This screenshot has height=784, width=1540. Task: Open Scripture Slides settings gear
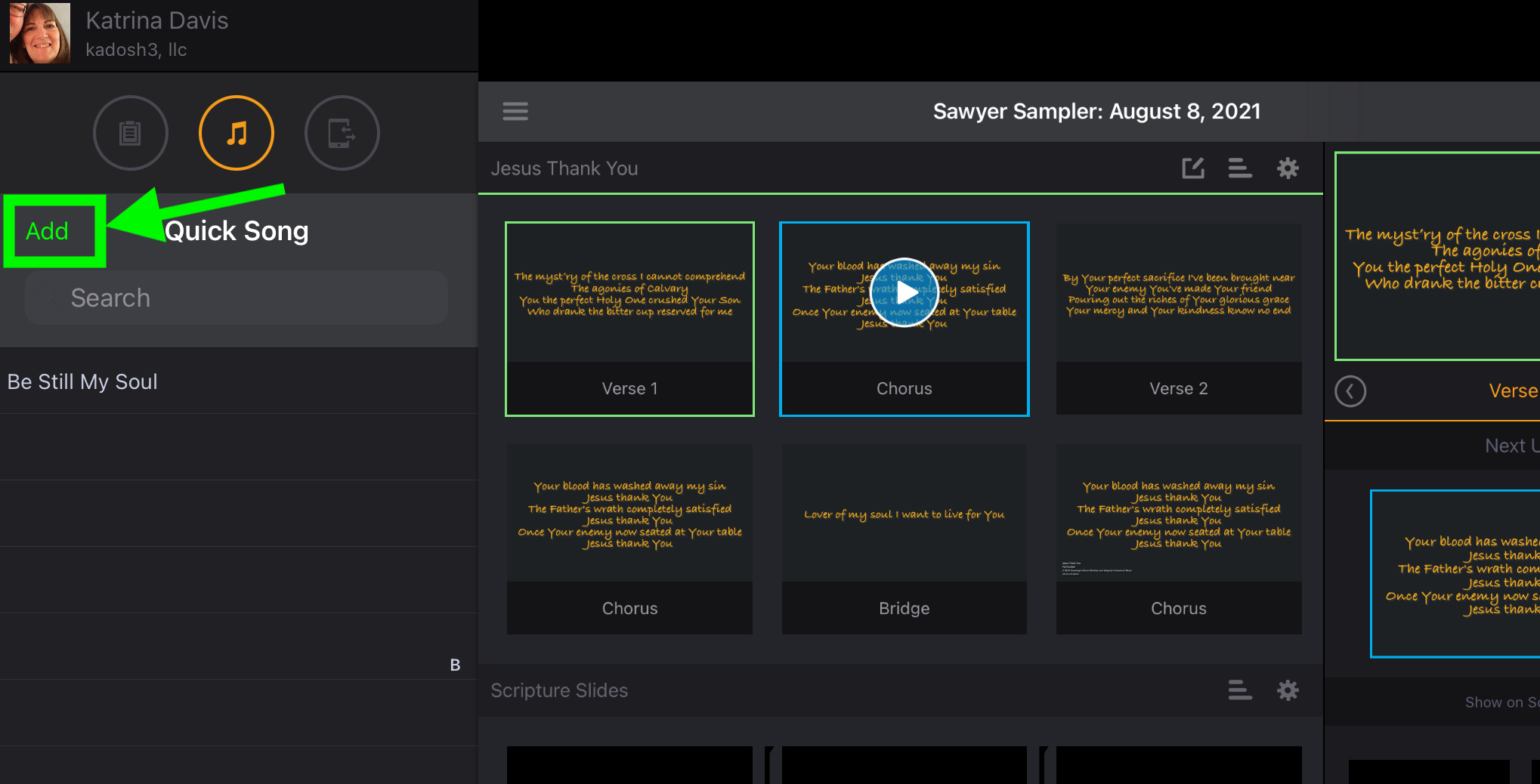(1288, 690)
